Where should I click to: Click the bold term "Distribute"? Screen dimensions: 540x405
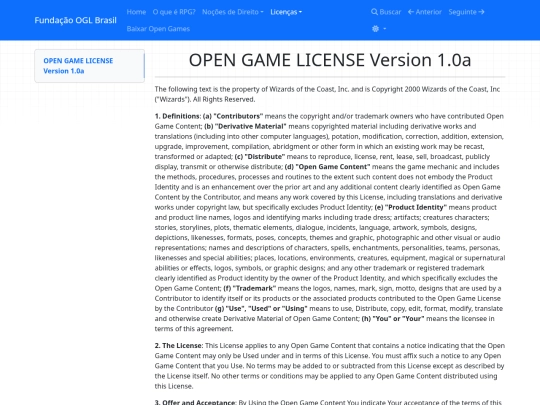click(x=264, y=157)
